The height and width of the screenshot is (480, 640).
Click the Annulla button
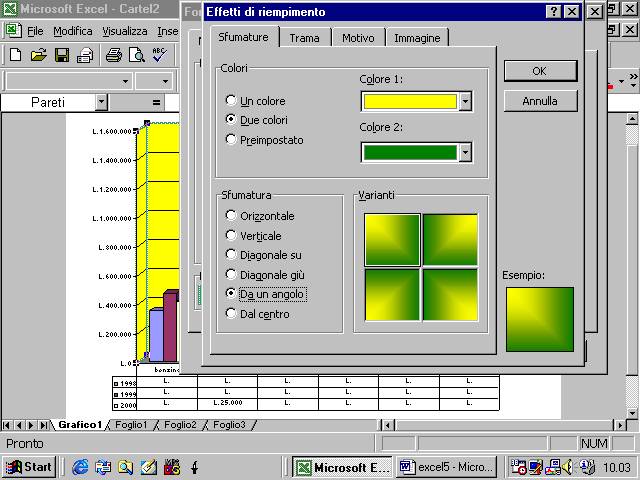tap(540, 101)
